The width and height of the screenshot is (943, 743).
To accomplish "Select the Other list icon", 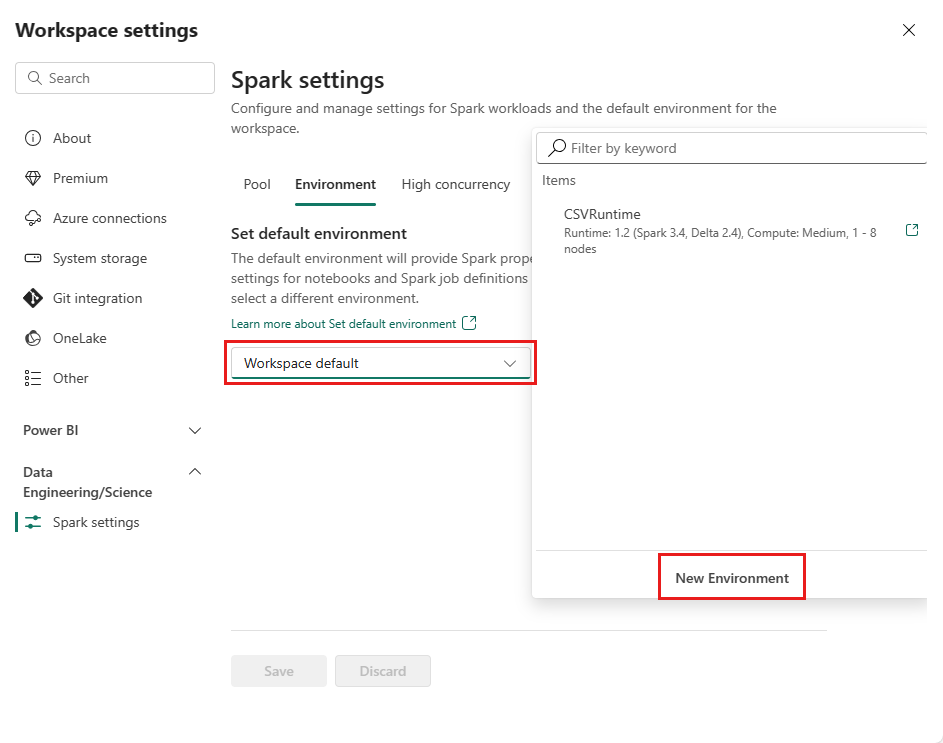I will click(33, 378).
